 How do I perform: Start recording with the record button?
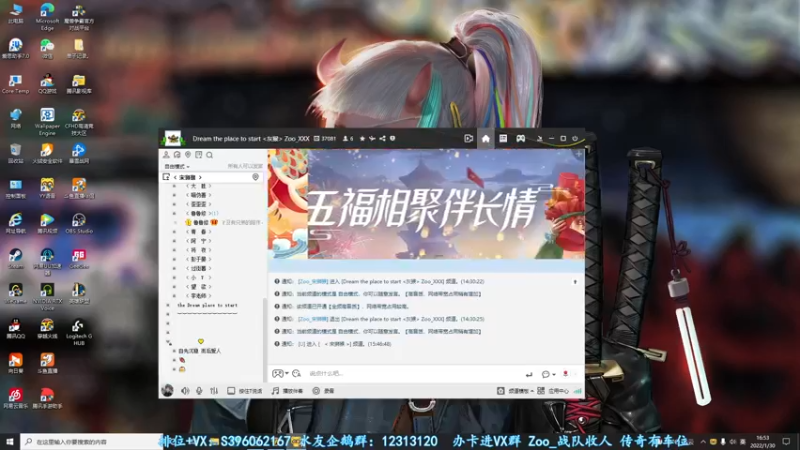323,391
